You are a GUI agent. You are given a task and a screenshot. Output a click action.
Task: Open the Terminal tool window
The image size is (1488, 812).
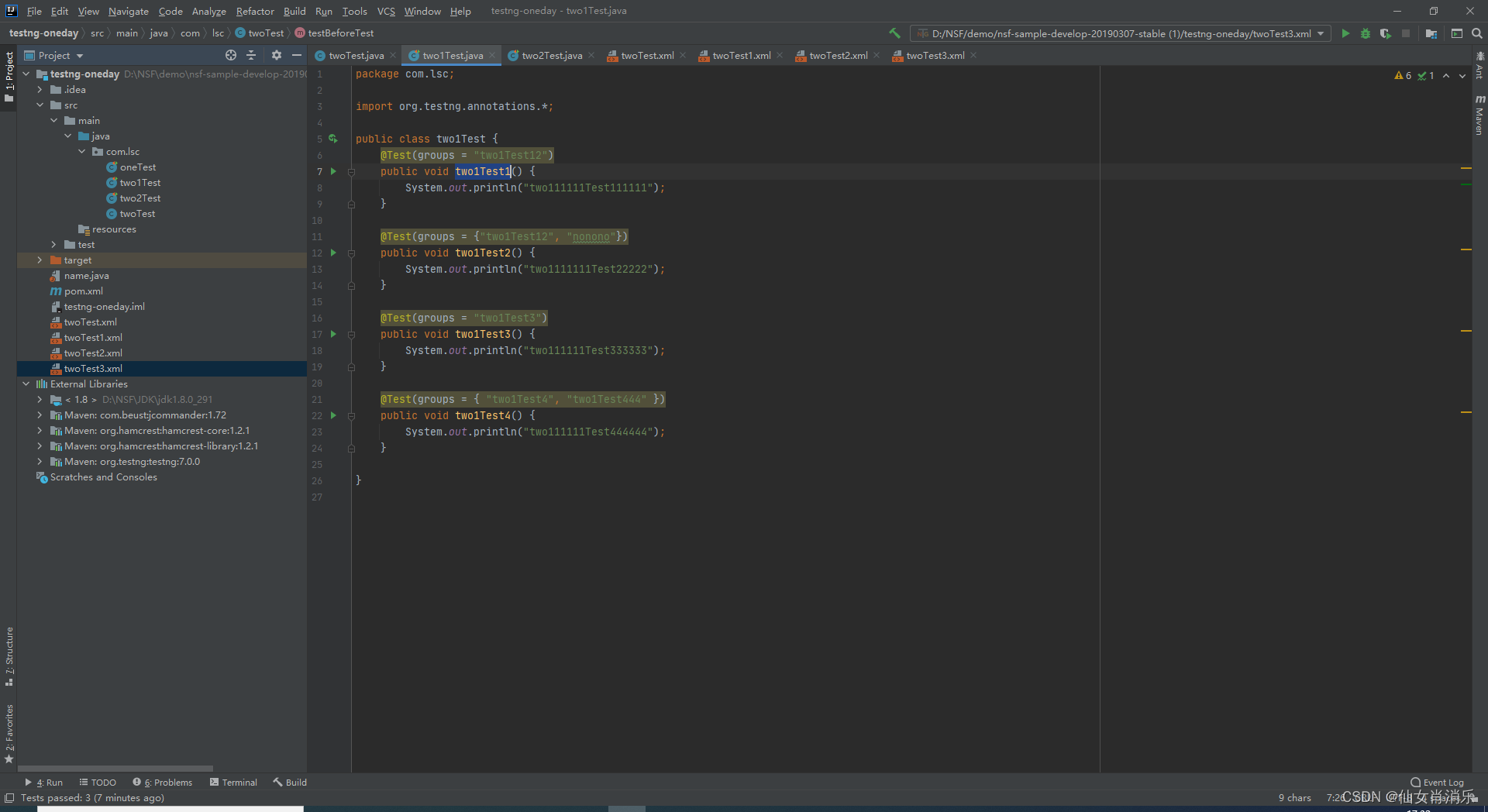pos(233,782)
